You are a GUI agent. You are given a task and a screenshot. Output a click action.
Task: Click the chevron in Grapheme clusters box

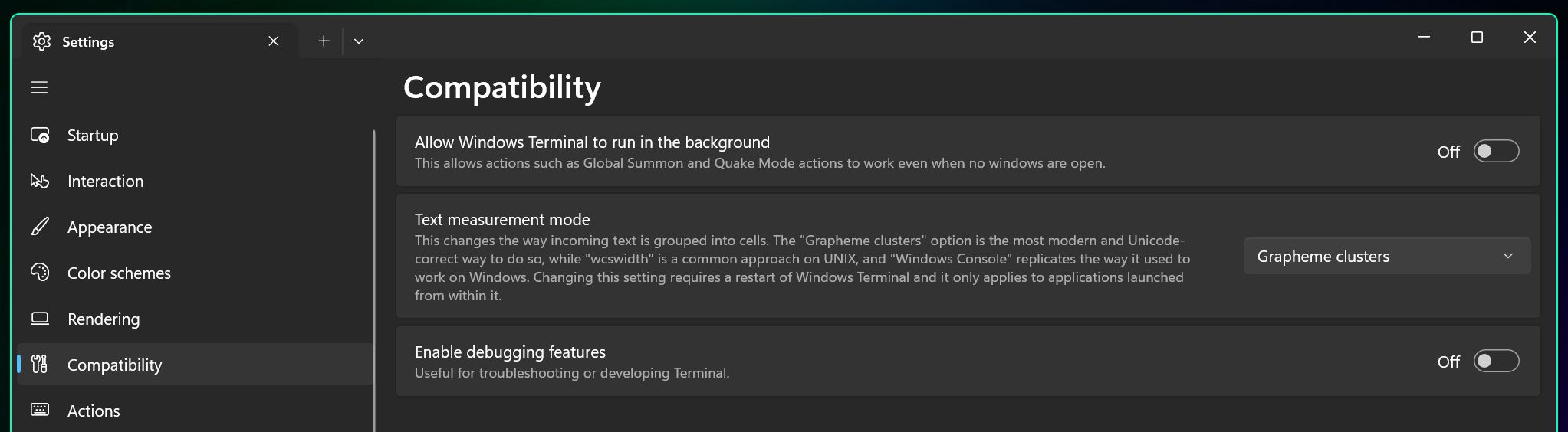click(x=1508, y=257)
